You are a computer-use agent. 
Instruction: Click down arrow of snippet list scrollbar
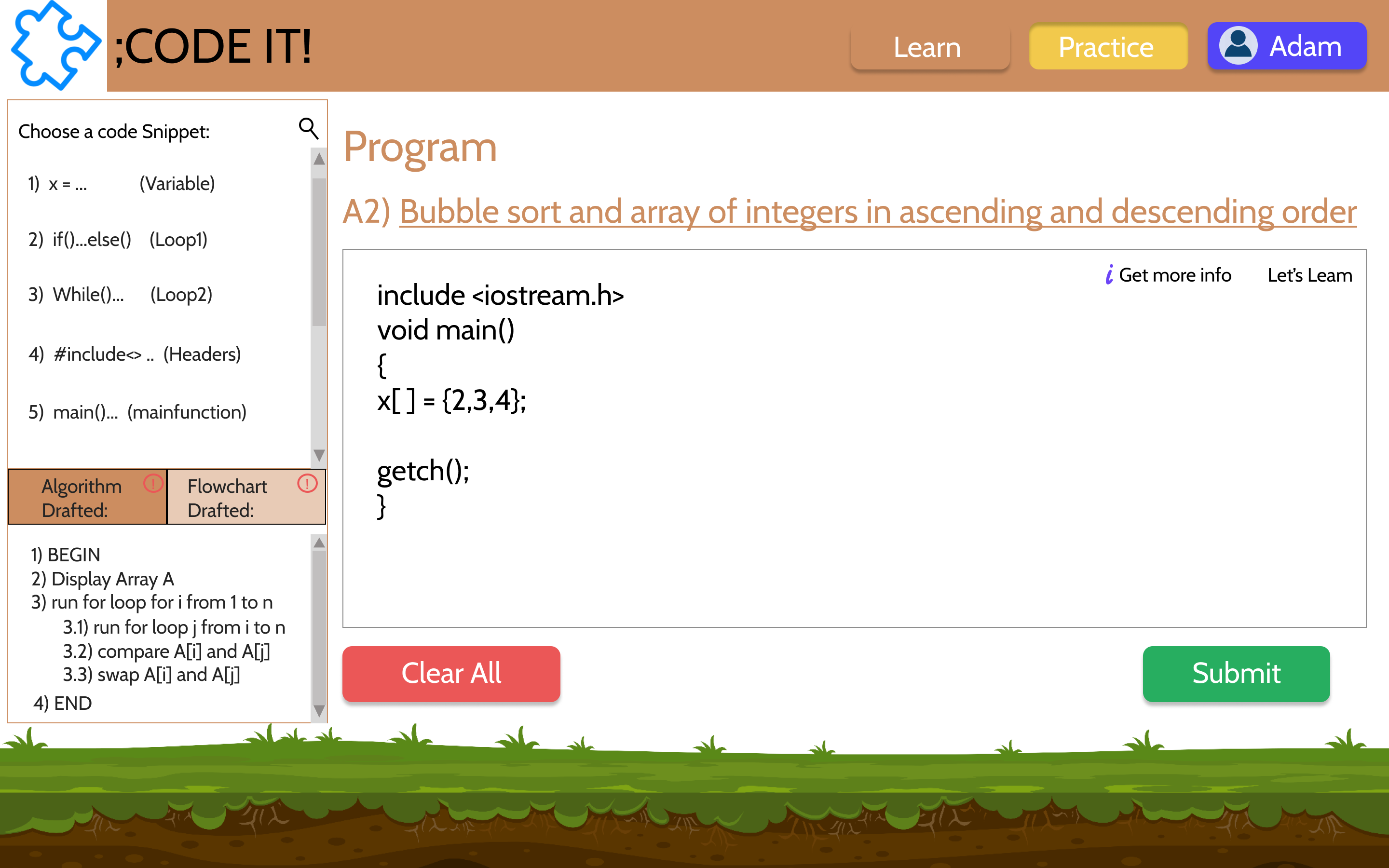pyautogui.click(x=319, y=455)
